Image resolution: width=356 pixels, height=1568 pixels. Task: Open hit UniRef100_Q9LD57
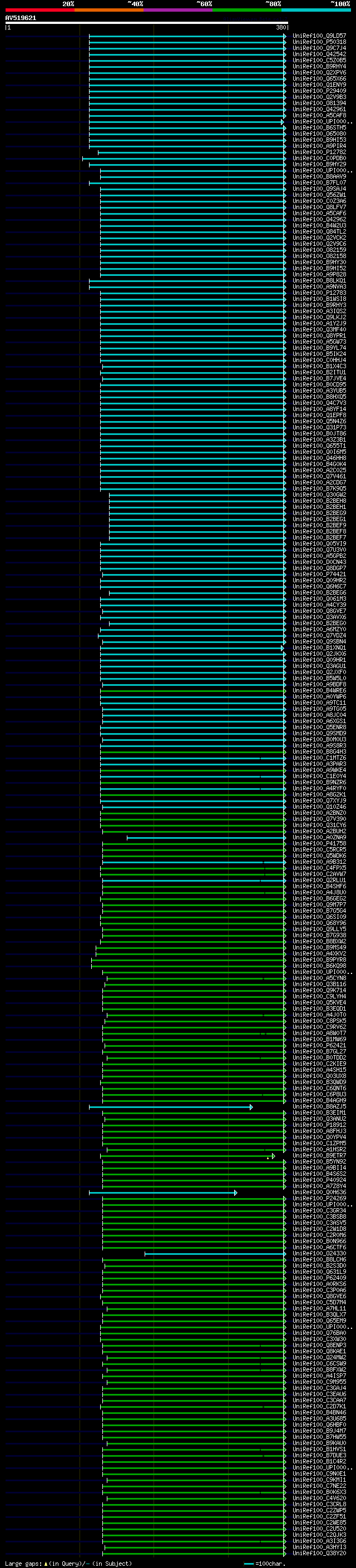(x=319, y=36)
